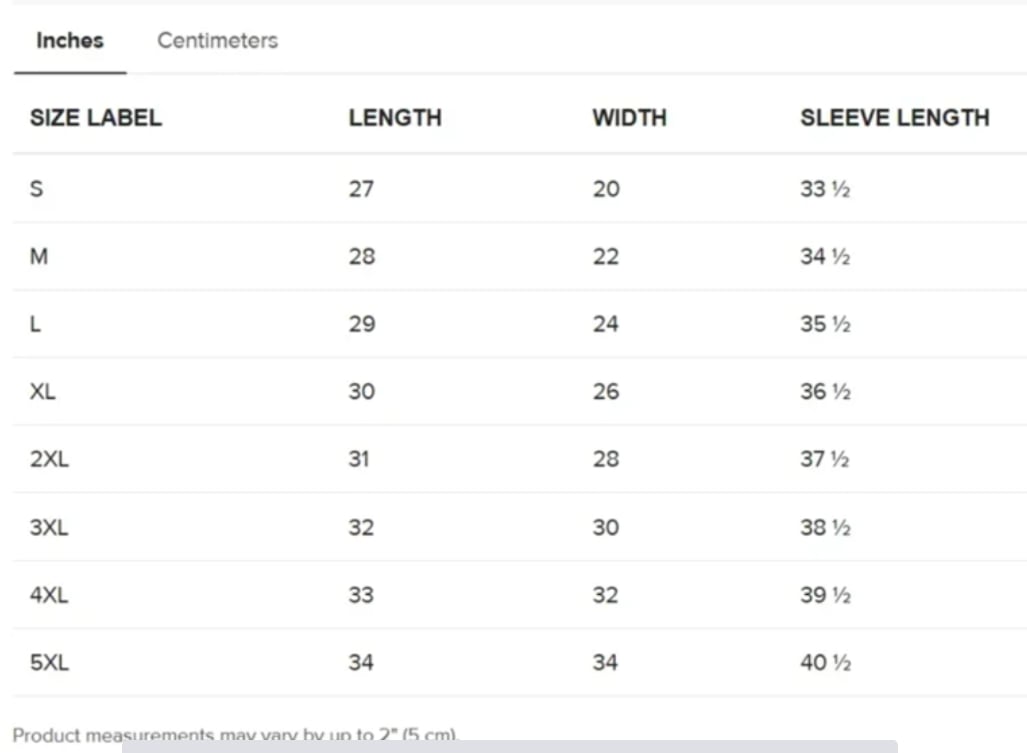
Task: Pick the 2XL size label cell
Action: (x=49, y=459)
